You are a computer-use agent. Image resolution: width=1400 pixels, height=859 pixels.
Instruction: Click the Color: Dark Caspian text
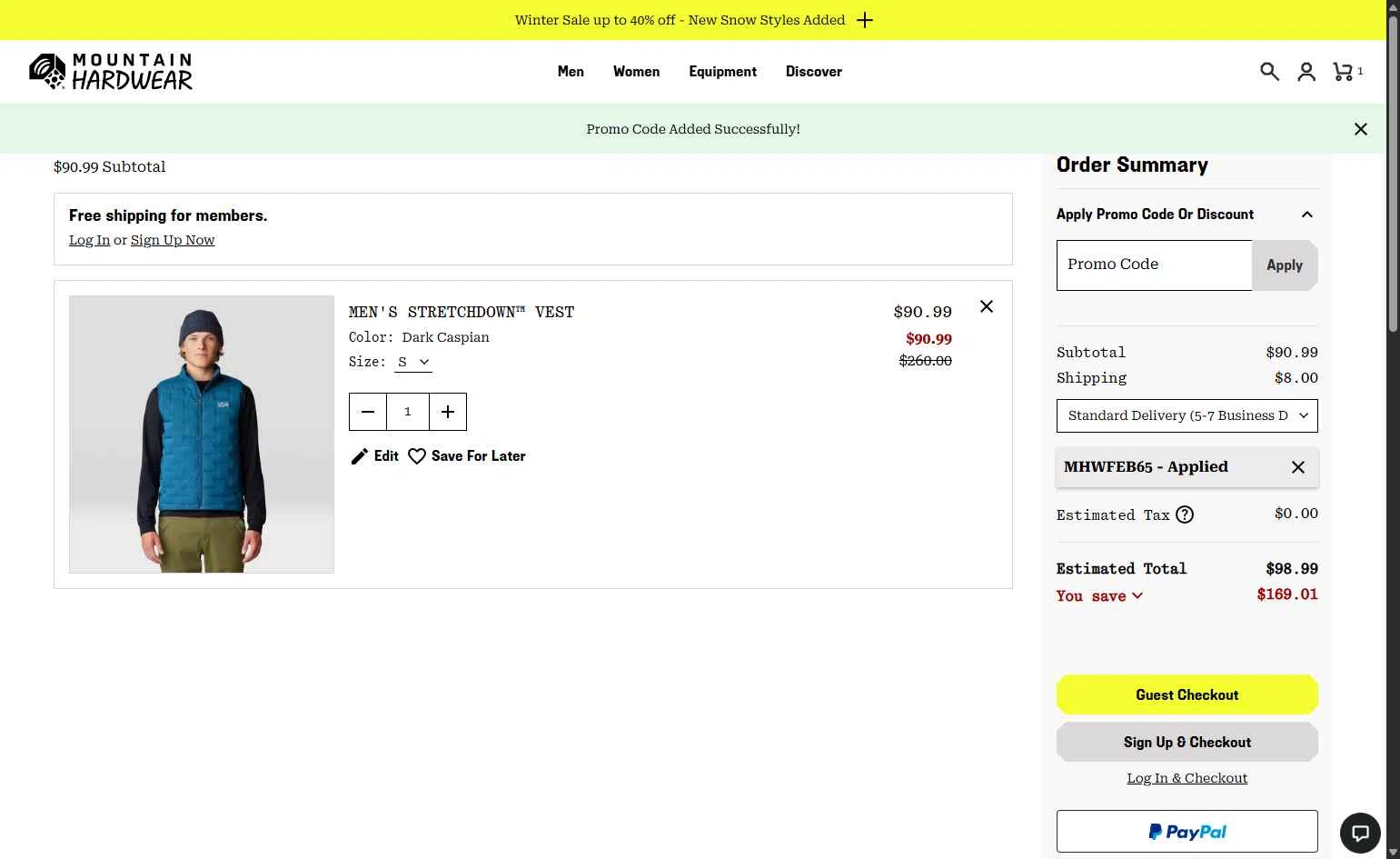(419, 337)
